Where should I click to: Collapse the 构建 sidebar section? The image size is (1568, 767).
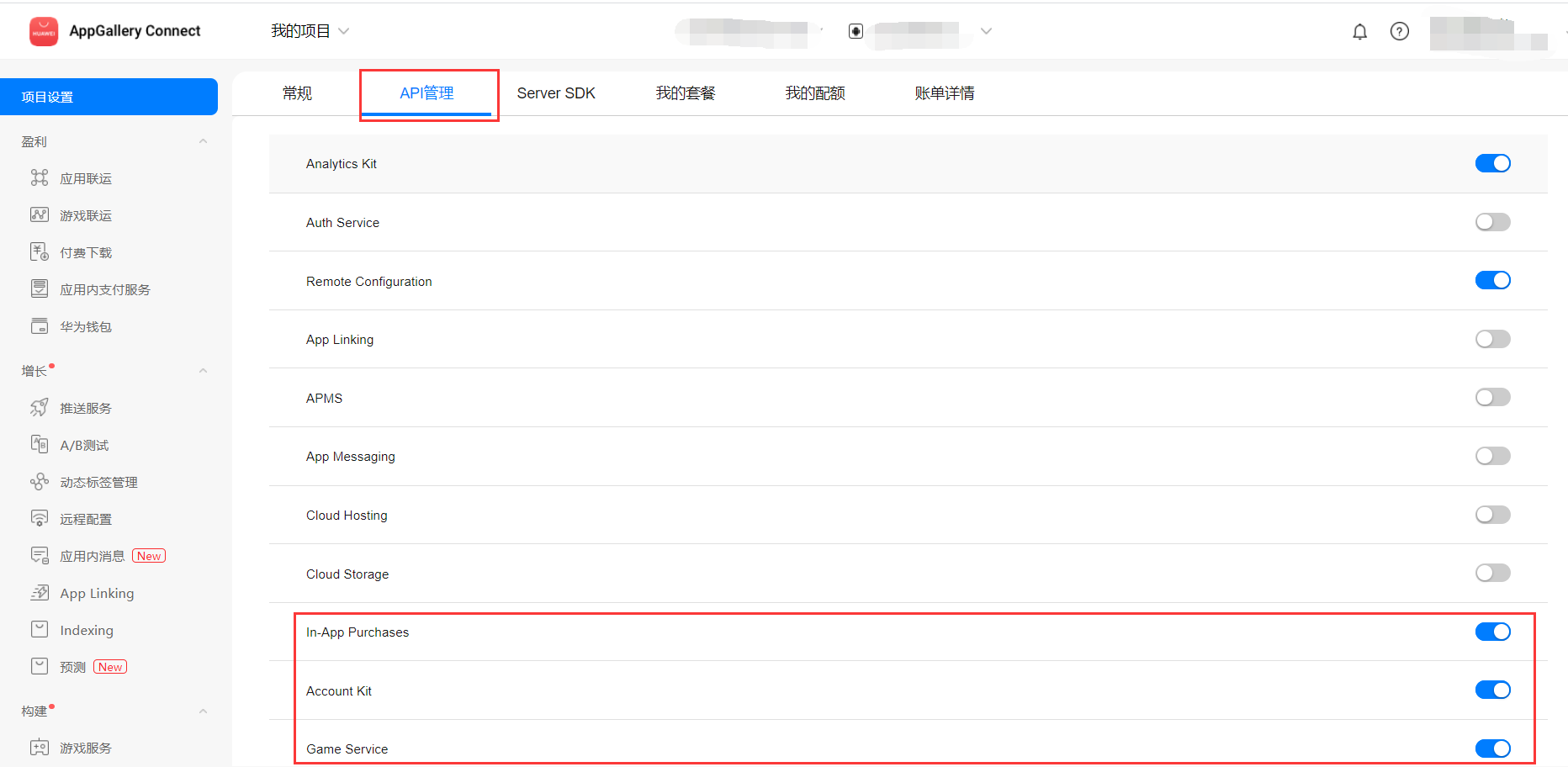[203, 711]
